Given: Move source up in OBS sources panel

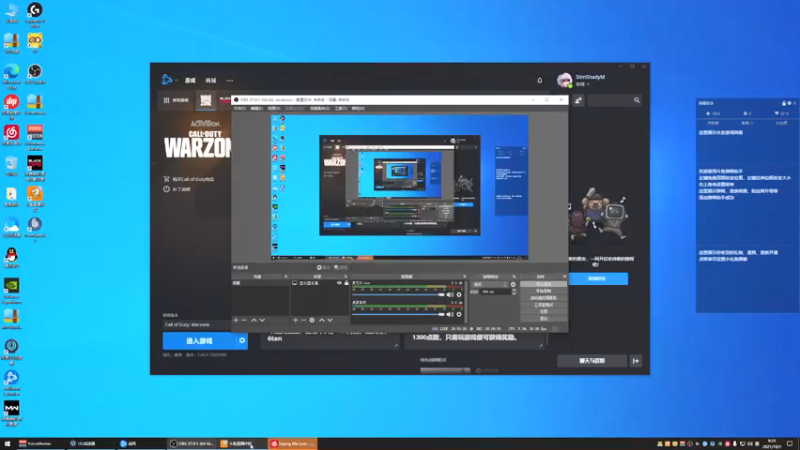Looking at the screenshot, I should coord(321,320).
